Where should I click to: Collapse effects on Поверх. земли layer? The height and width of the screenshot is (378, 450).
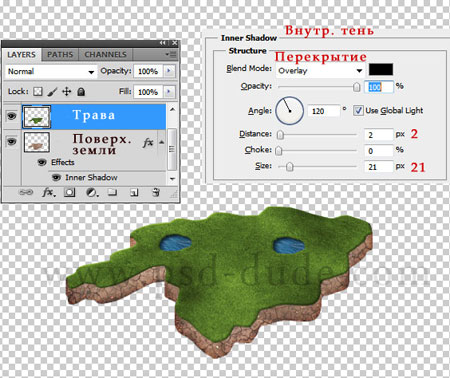point(162,142)
